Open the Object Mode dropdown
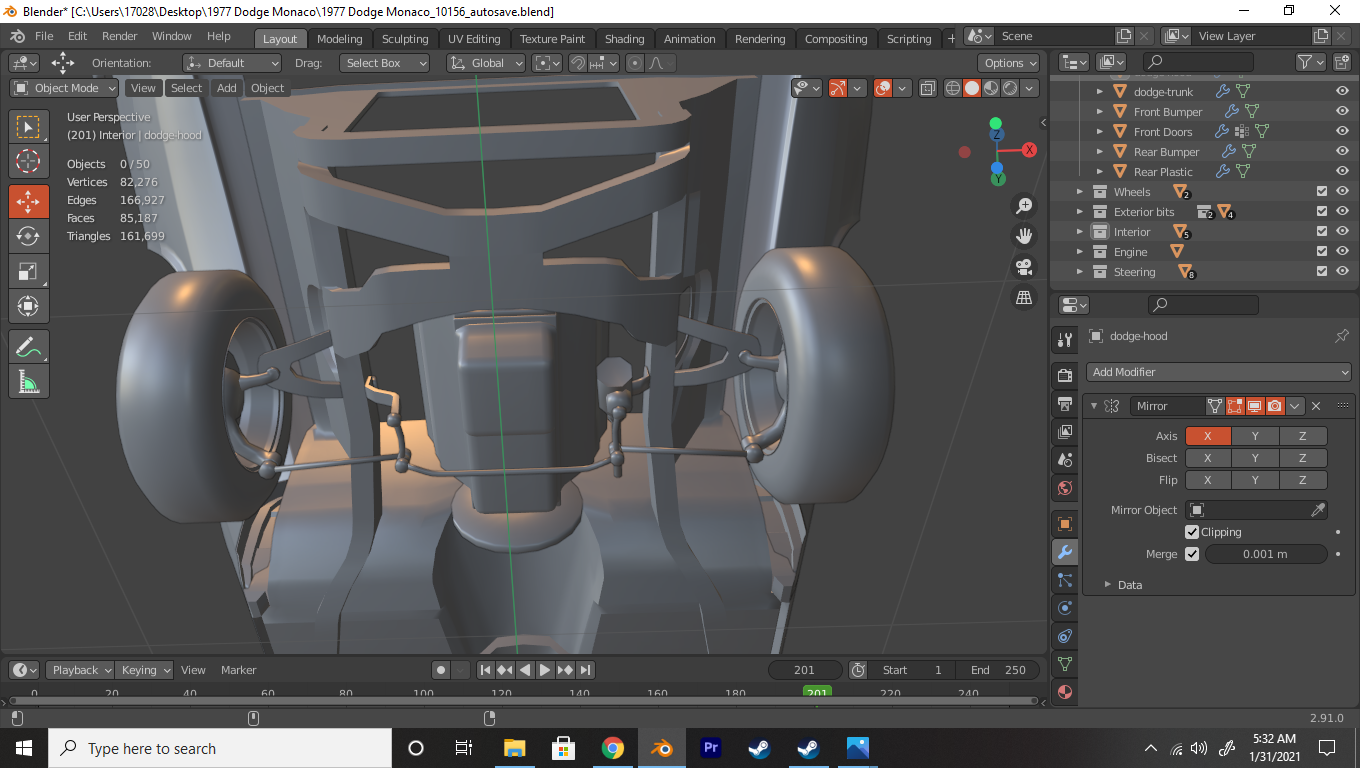This screenshot has height=768, width=1360. pyautogui.click(x=64, y=88)
